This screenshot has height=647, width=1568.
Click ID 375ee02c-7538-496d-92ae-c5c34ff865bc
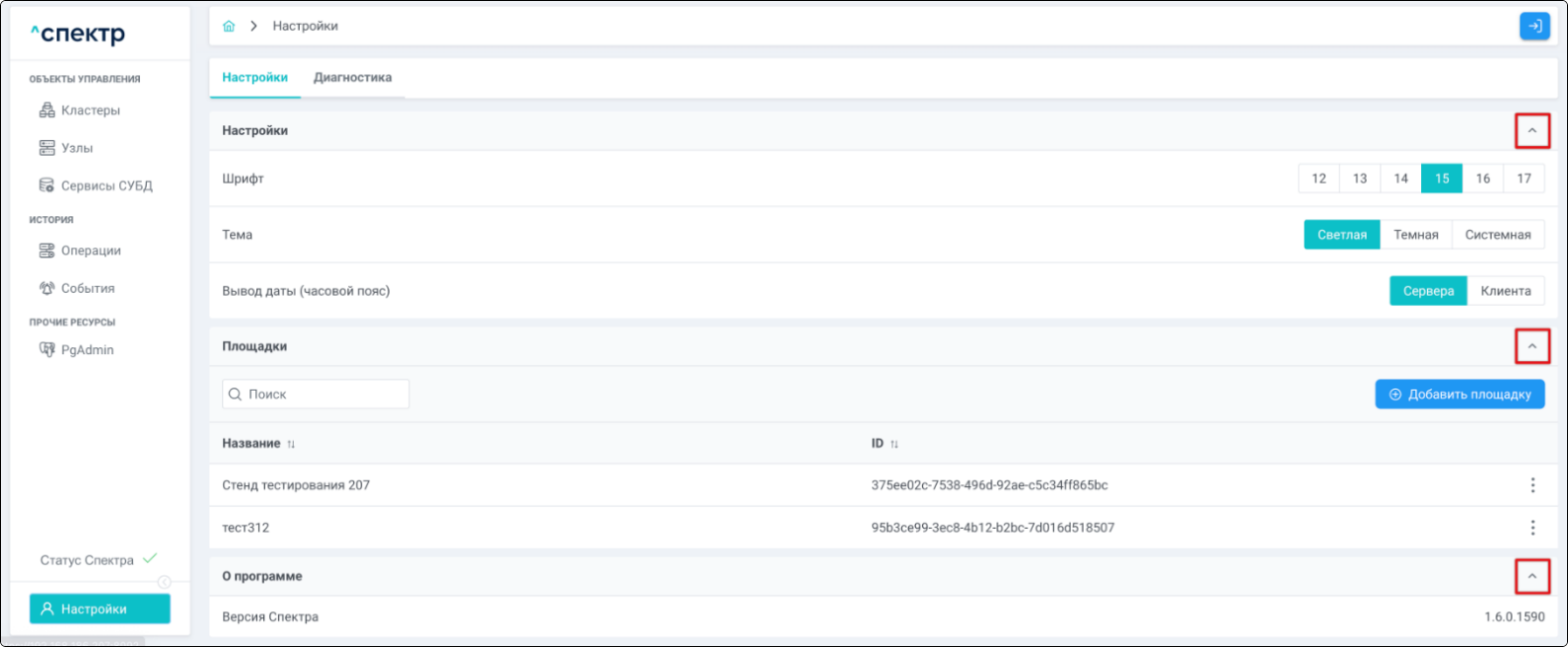pyautogui.click(x=989, y=485)
